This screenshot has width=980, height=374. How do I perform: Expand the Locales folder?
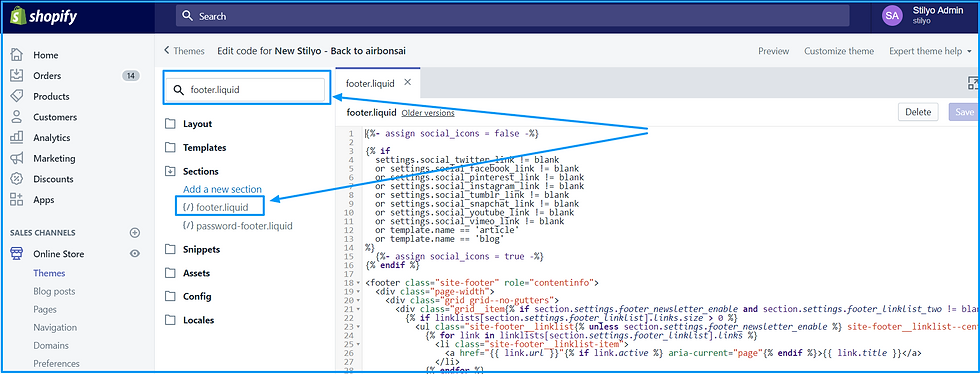170,320
